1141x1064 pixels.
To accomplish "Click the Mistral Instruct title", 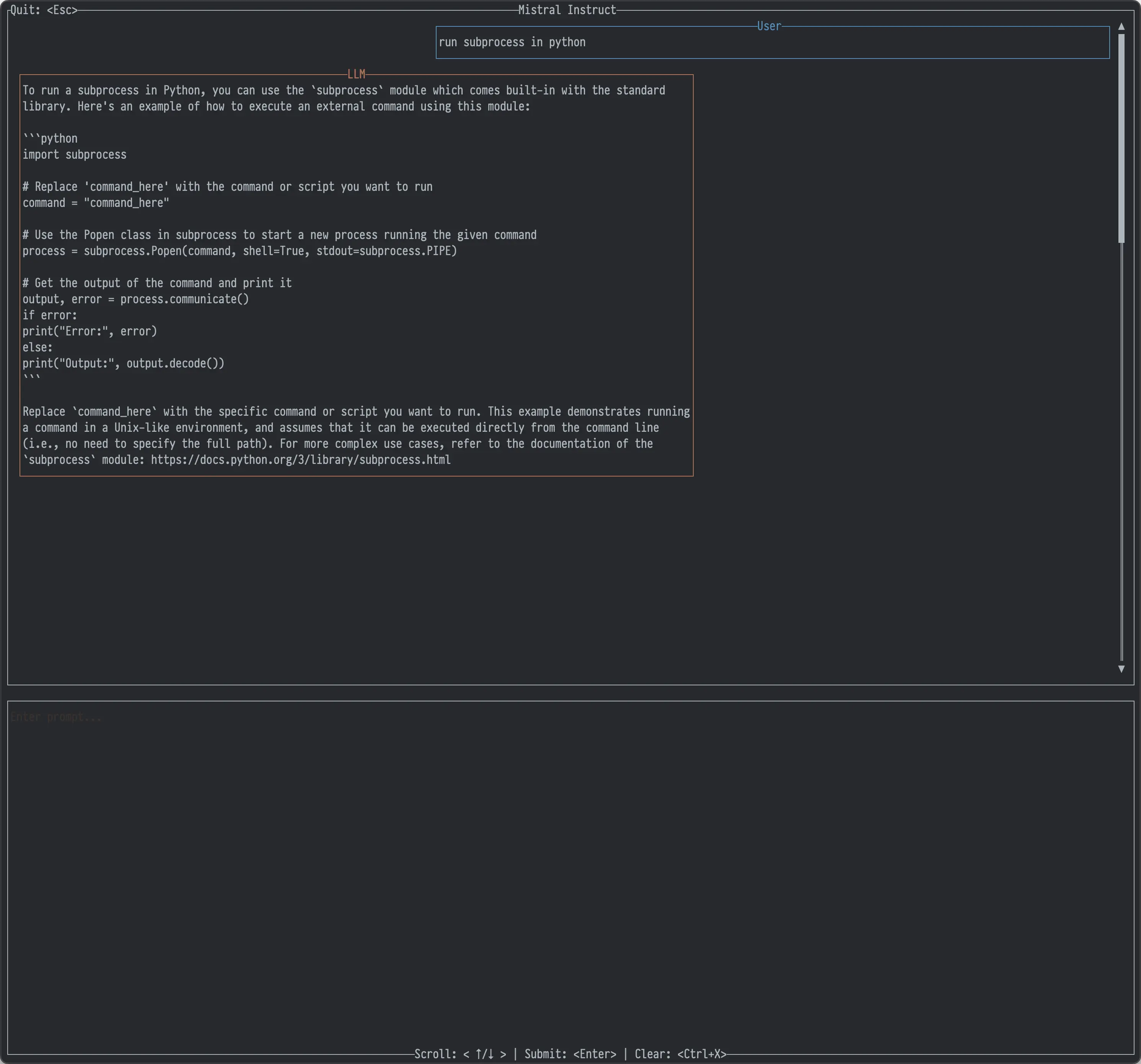I will 566,10.
